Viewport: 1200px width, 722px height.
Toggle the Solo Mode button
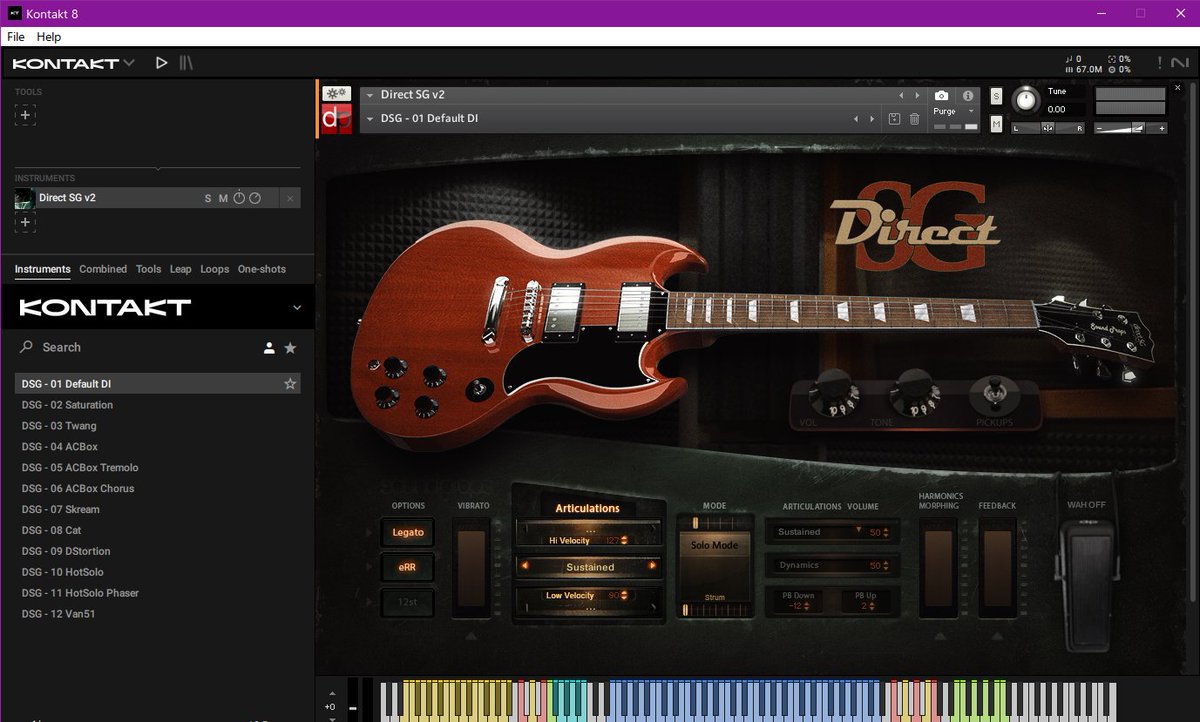[x=714, y=545]
